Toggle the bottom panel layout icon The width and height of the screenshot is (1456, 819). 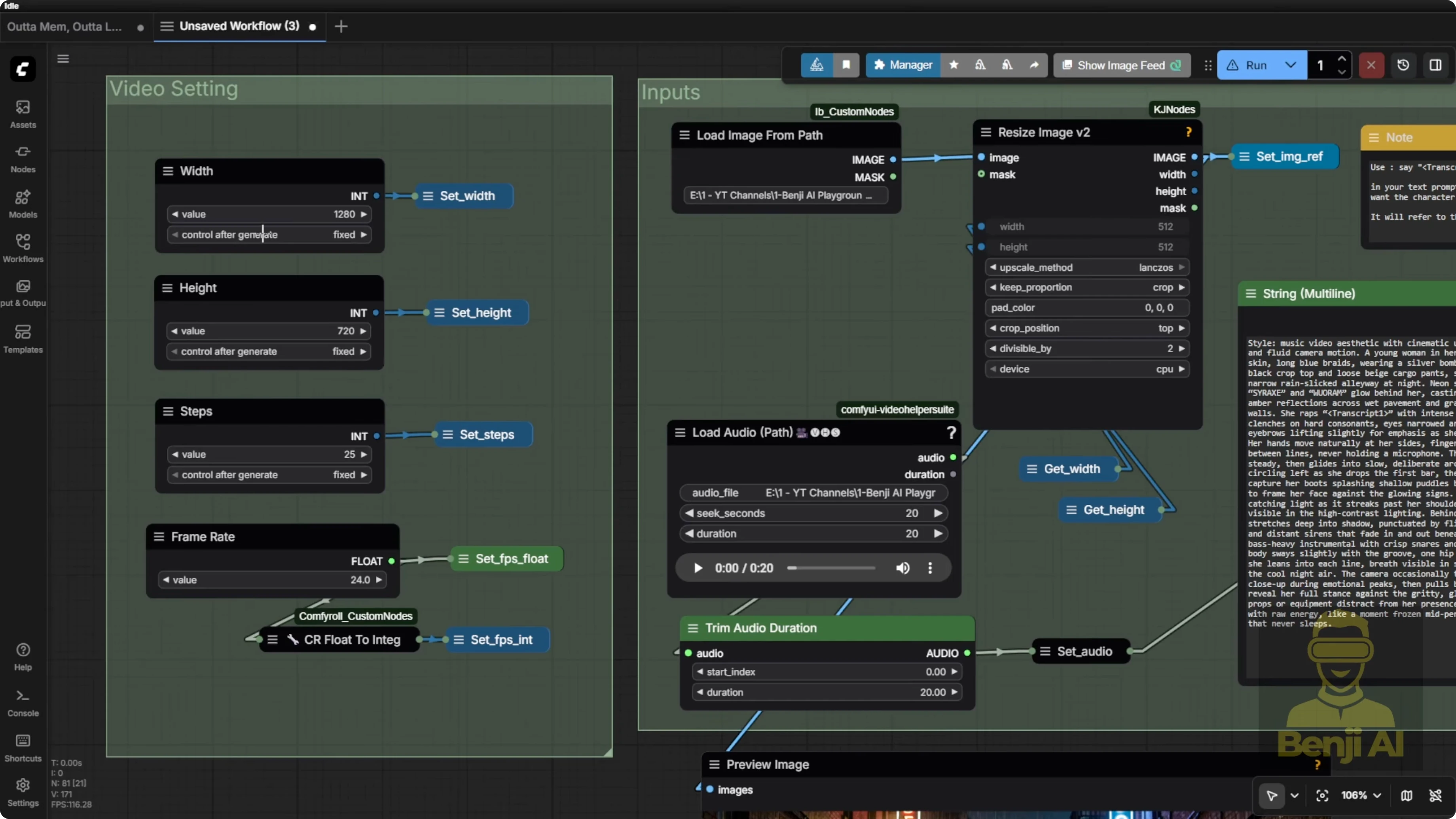click(1436, 65)
